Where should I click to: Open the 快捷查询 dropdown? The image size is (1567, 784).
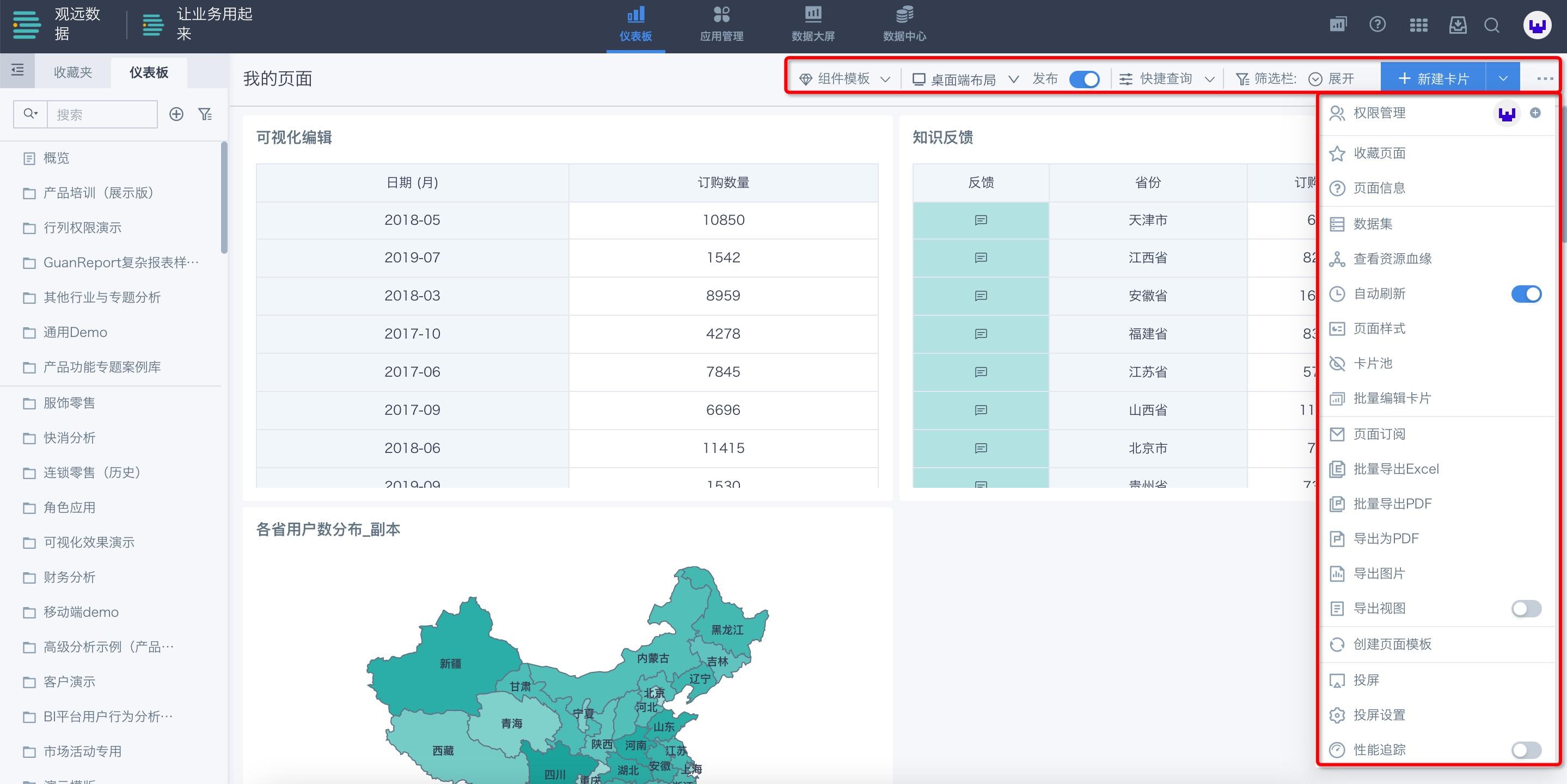[x=1167, y=79]
